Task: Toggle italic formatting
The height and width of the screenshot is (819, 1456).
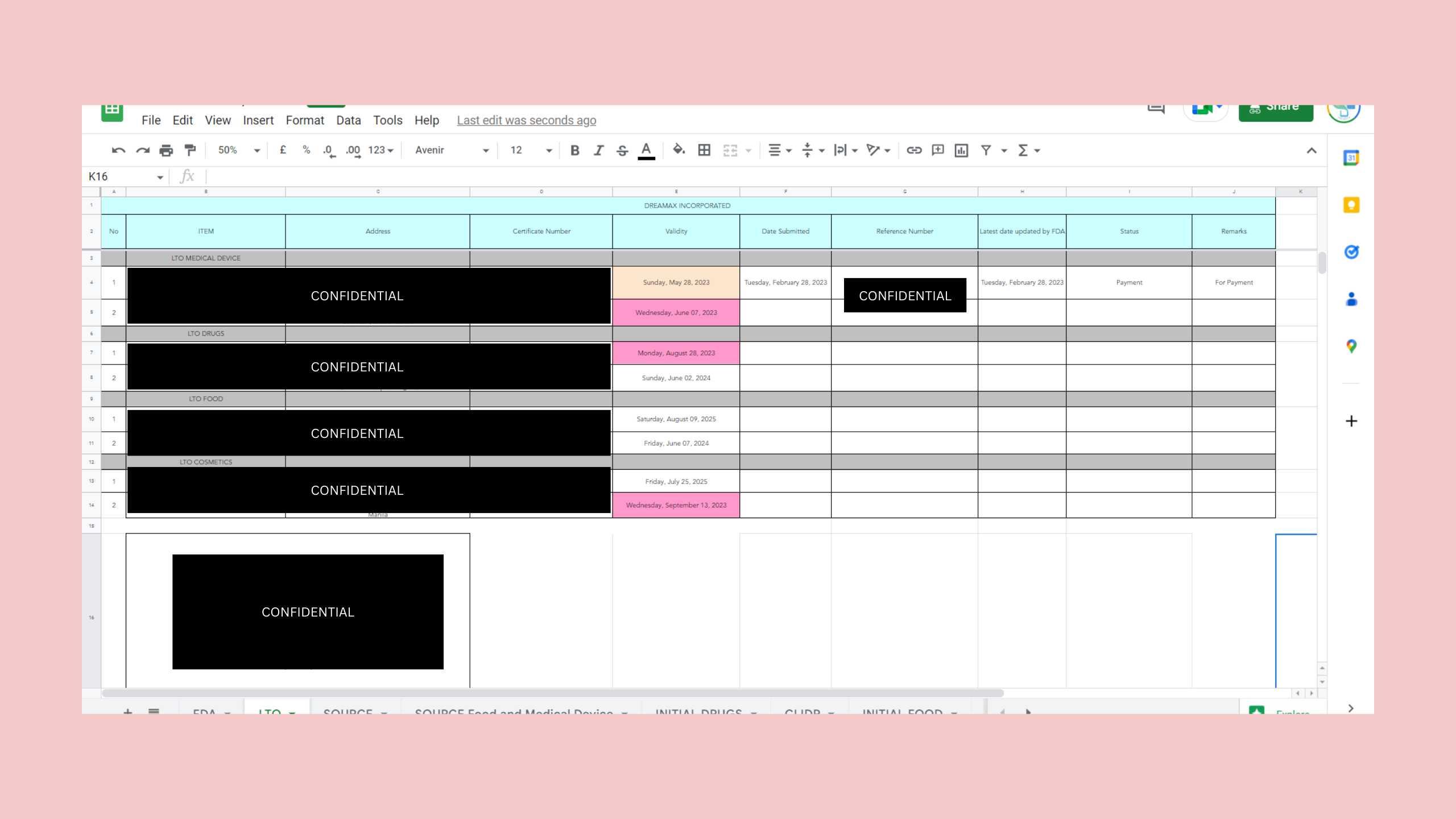Action: [598, 150]
